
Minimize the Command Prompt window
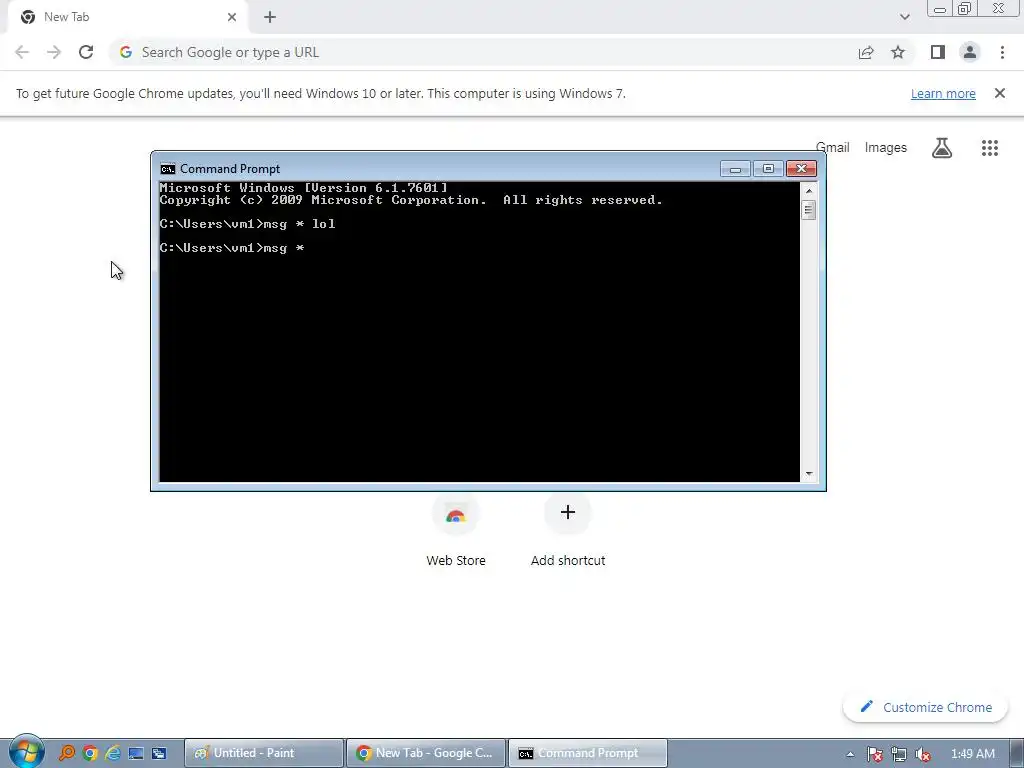point(735,169)
